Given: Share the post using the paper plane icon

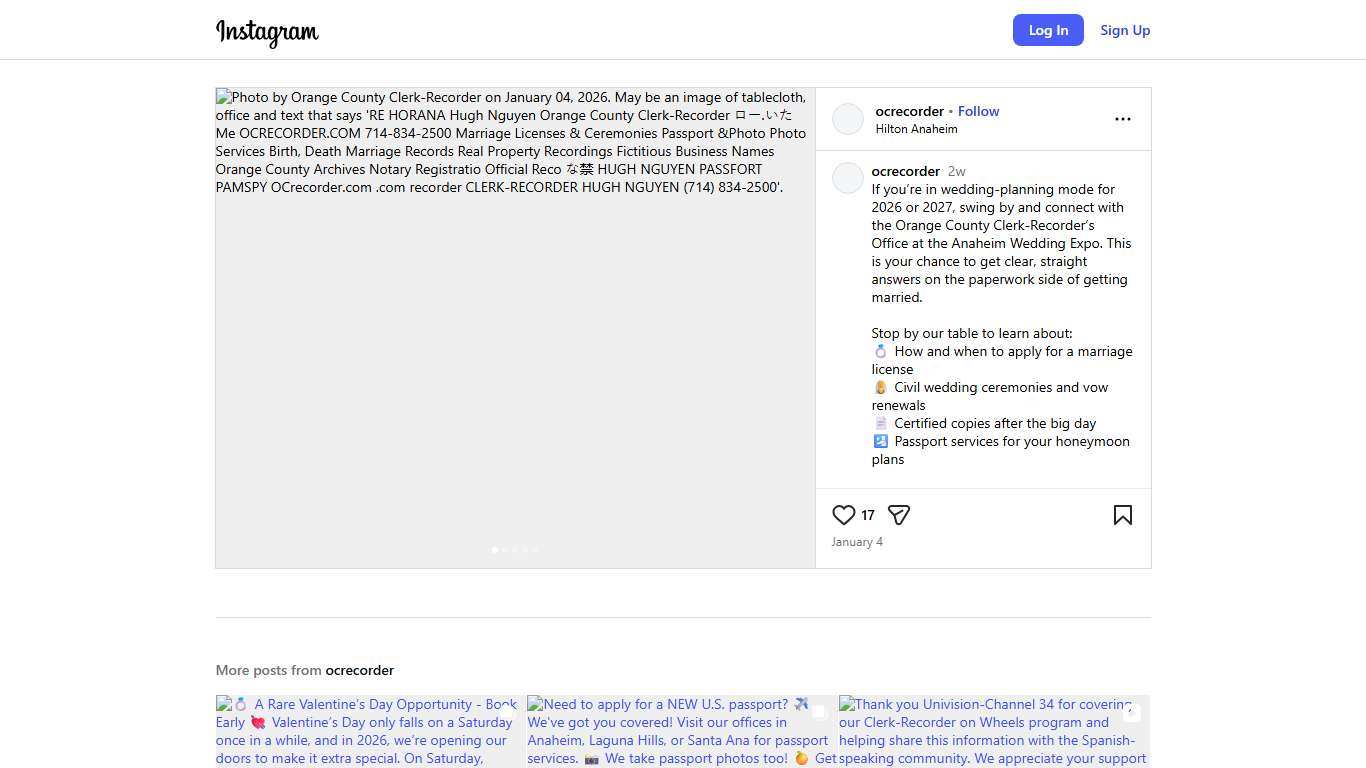Looking at the screenshot, I should point(899,515).
